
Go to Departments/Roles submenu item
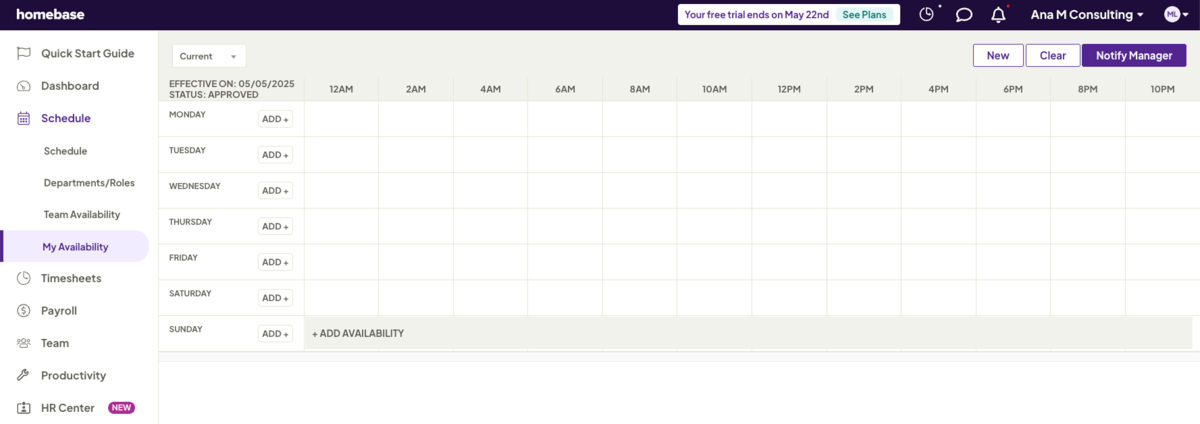coord(89,183)
